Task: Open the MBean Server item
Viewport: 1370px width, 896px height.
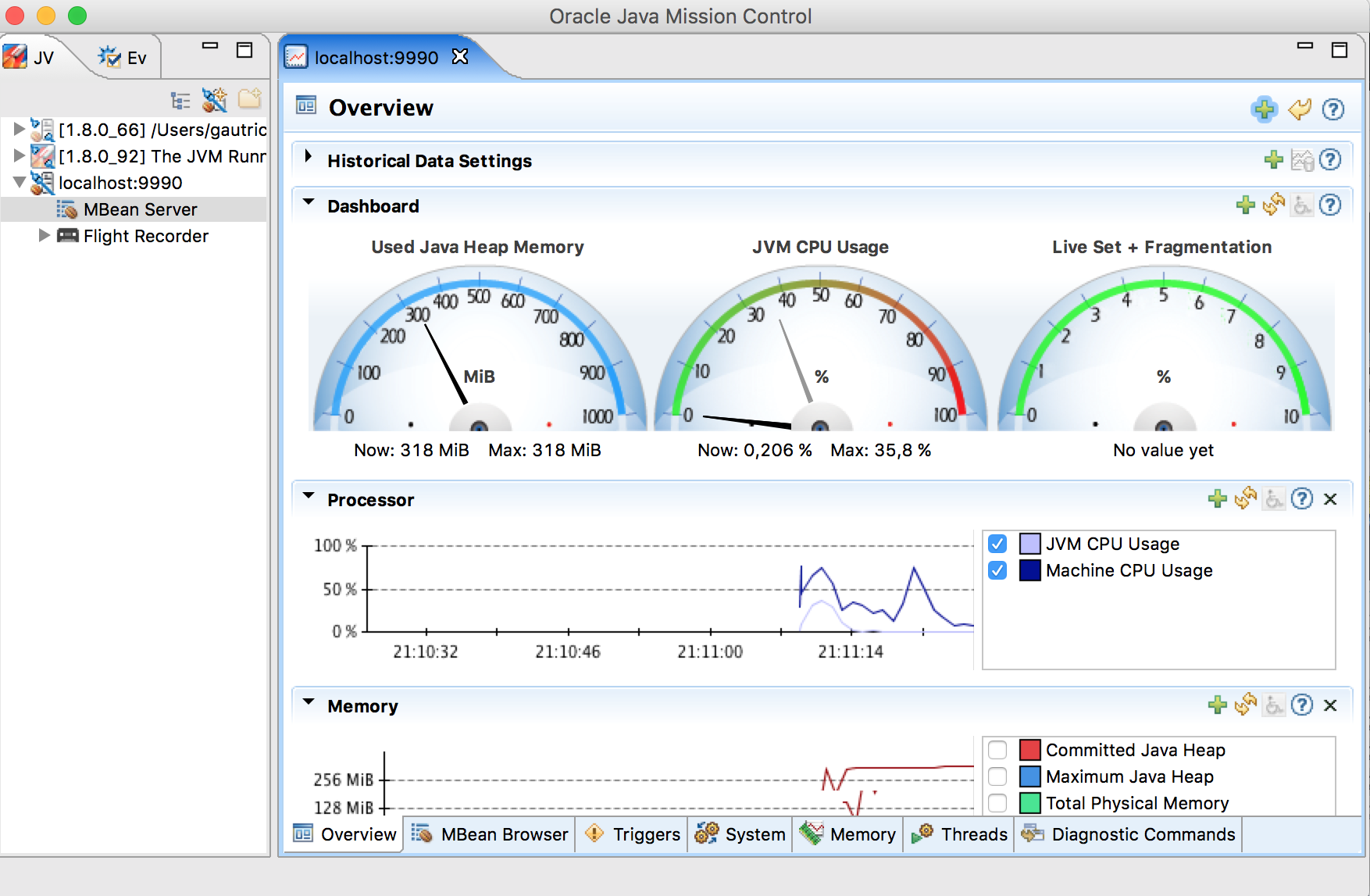Action: tap(140, 209)
